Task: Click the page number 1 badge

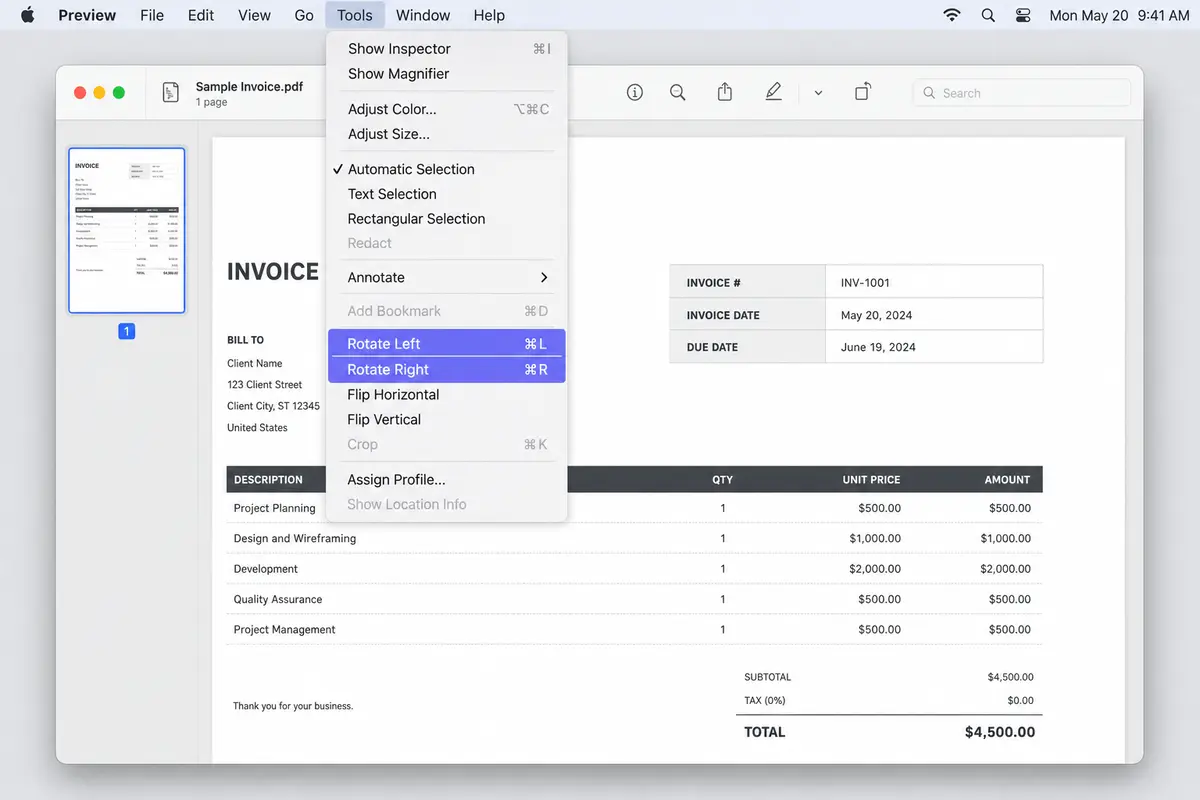Action: (126, 331)
